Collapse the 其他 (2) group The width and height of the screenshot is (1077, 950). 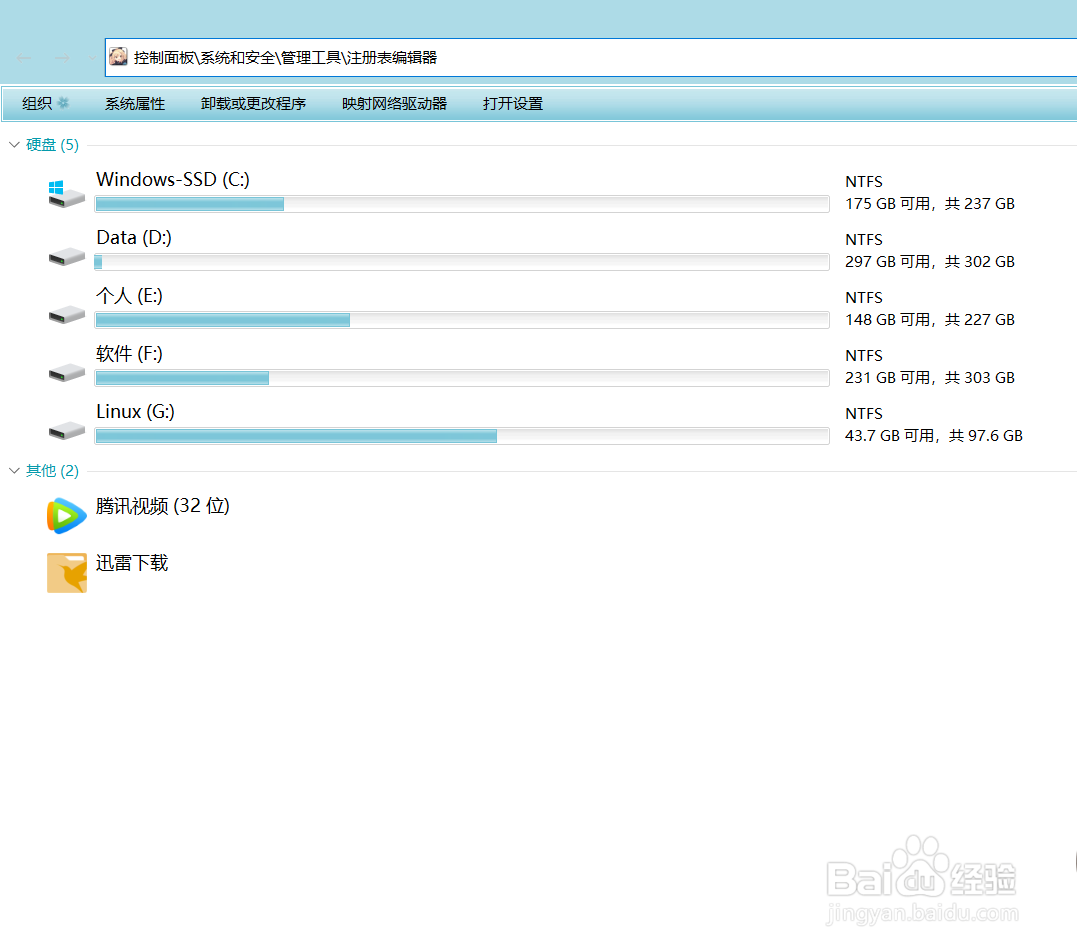[14, 471]
